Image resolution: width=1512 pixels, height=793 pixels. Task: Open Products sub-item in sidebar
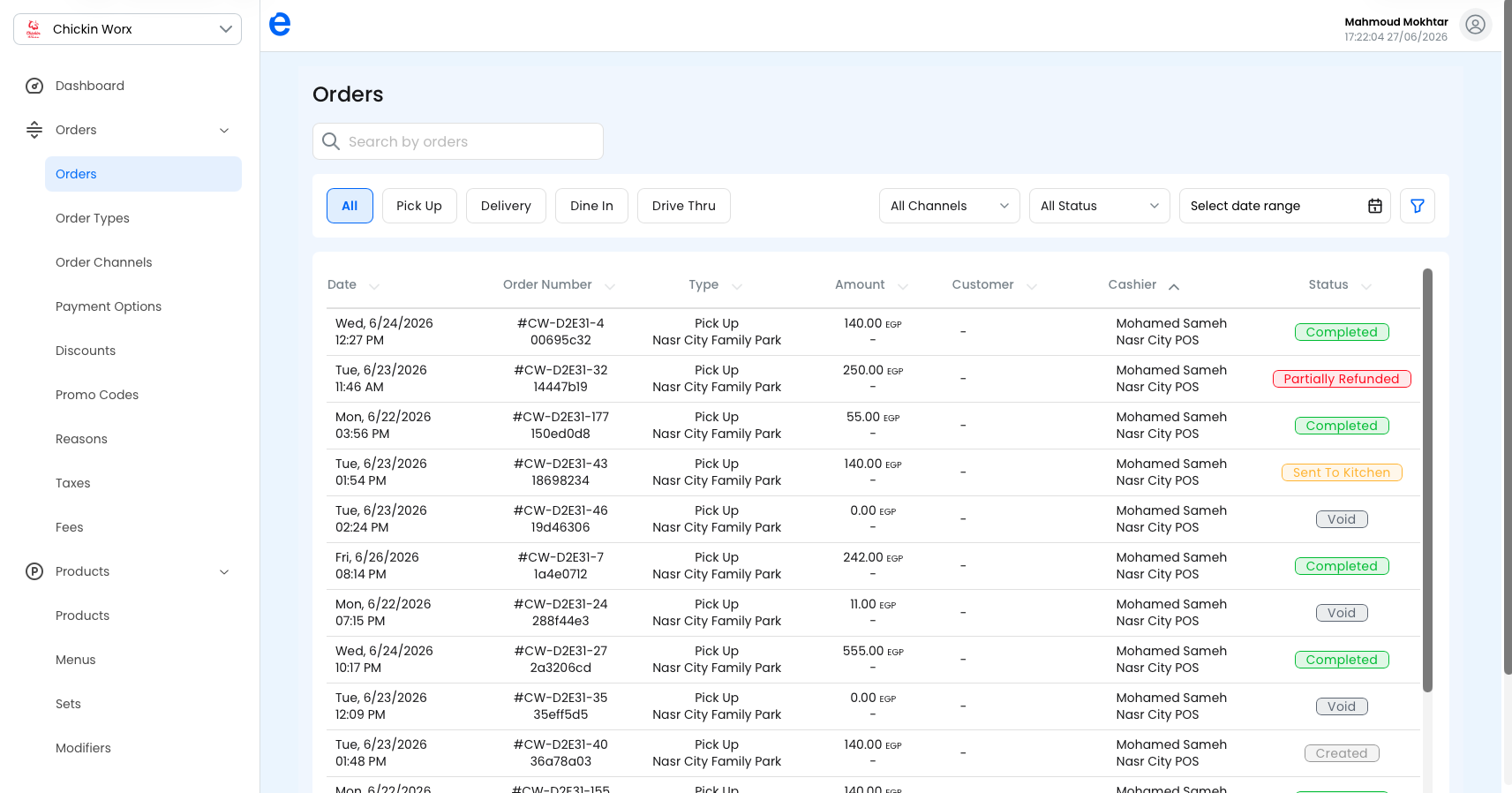(x=83, y=616)
